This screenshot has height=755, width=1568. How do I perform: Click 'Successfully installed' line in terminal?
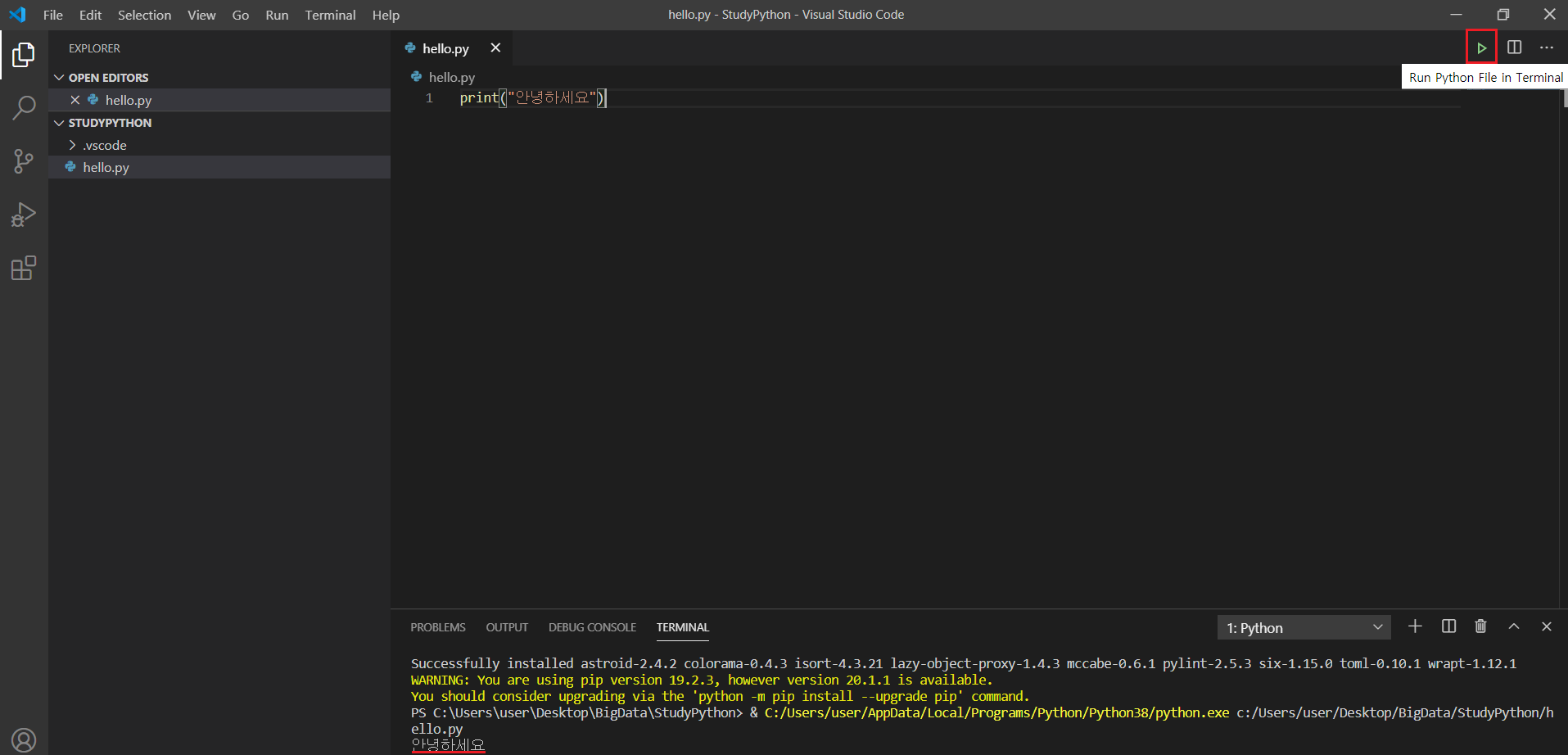tap(963, 663)
